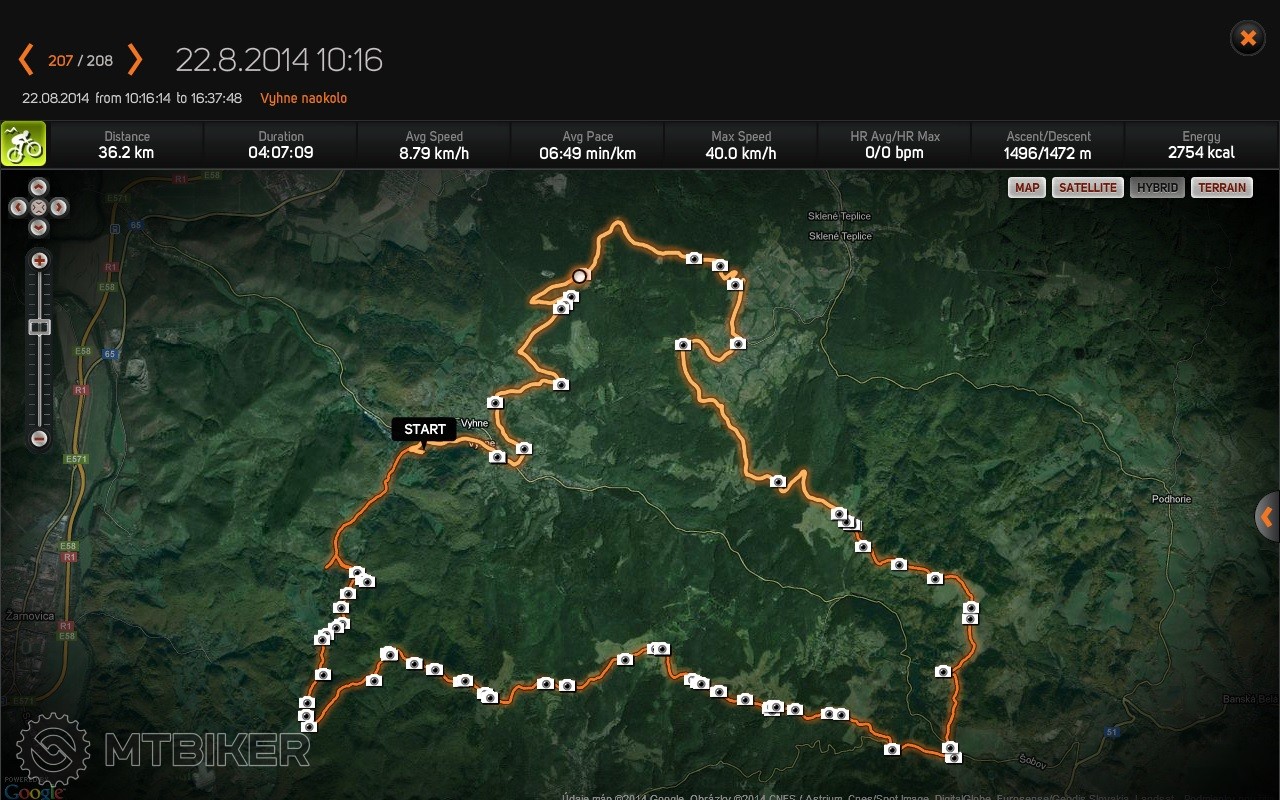The image size is (1280, 800).
Task: Pan the map up with the arrow control
Action: 38,187
